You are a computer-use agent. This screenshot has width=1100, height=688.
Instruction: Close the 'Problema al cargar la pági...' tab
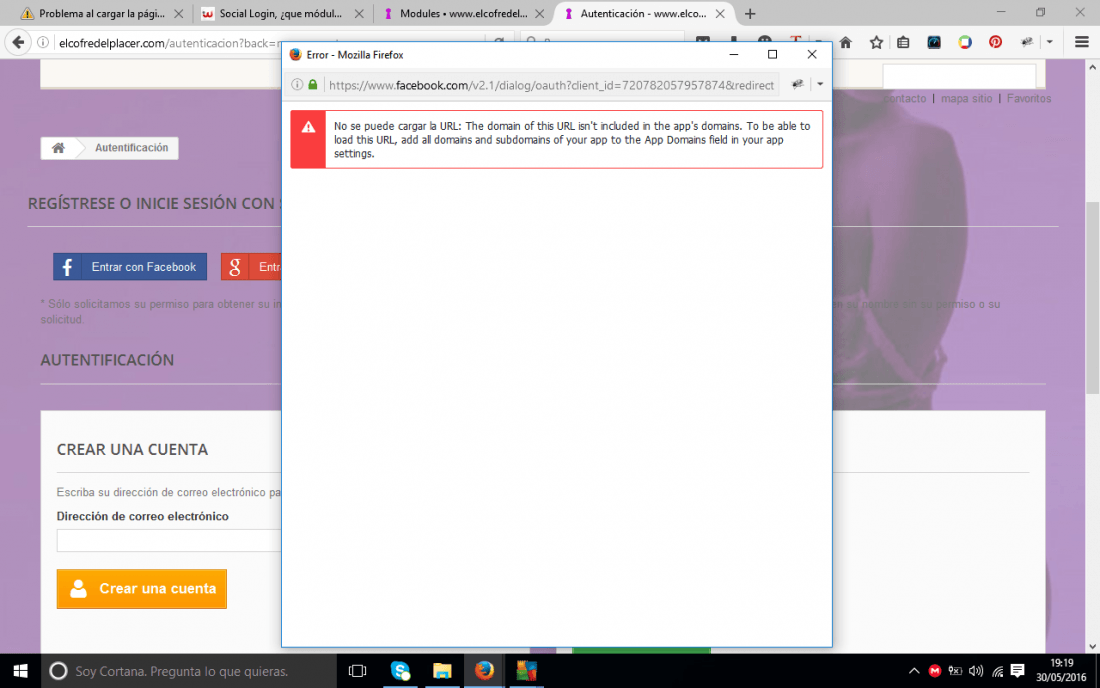[x=178, y=13]
